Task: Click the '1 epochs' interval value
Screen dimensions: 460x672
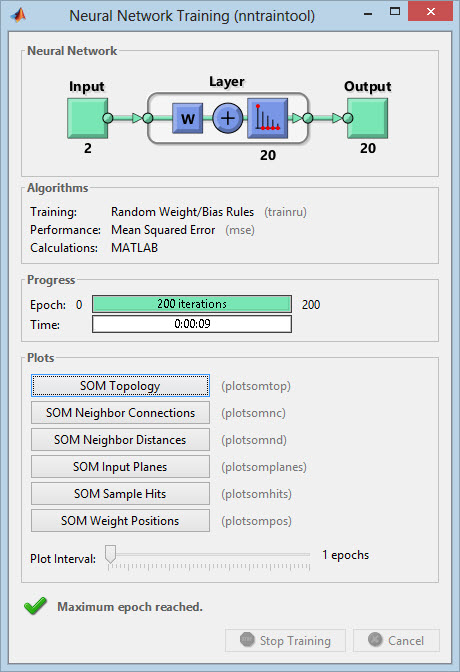Action: [x=346, y=555]
